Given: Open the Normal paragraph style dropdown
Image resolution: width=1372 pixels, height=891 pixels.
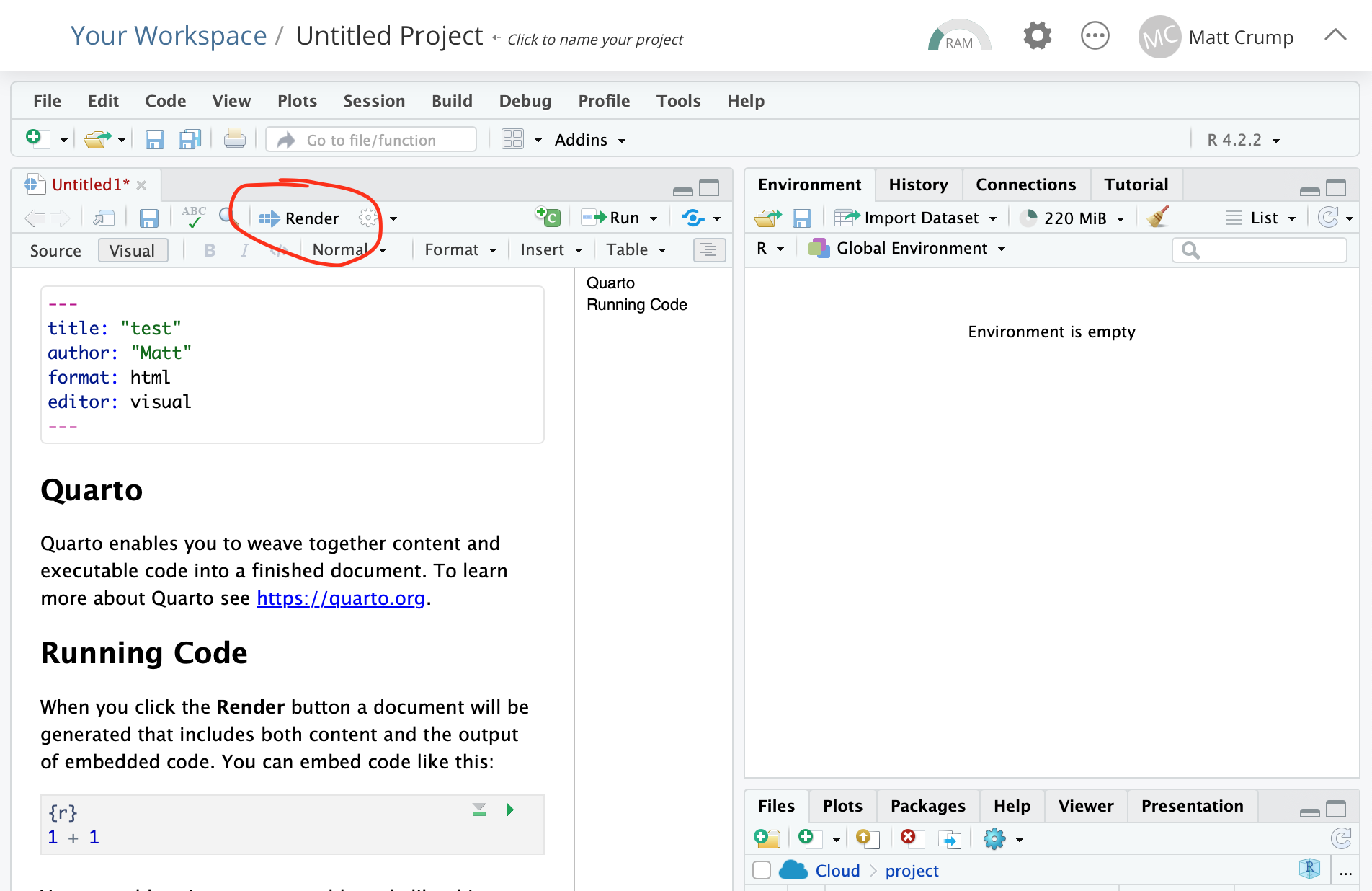Looking at the screenshot, I should pyautogui.click(x=349, y=249).
